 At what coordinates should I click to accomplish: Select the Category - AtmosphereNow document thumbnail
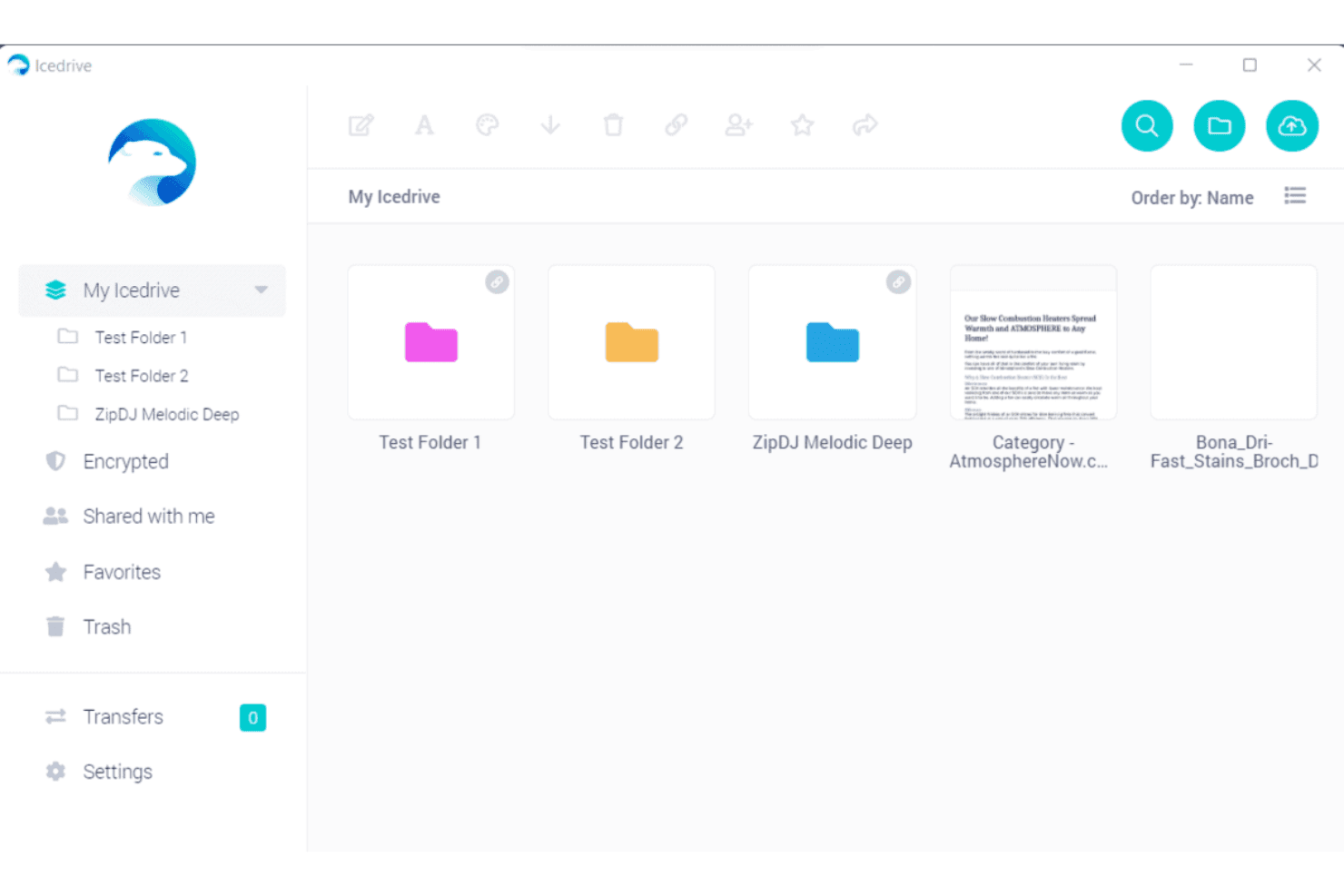[1033, 342]
